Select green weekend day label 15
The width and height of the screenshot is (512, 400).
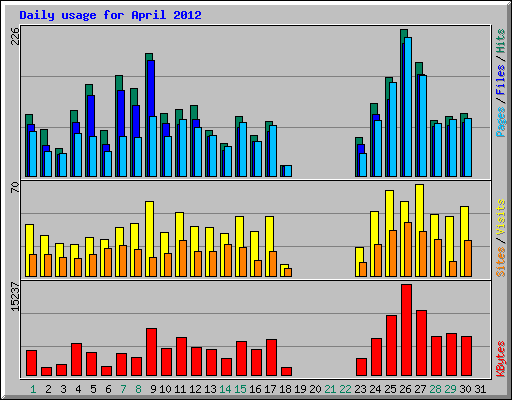(240, 389)
